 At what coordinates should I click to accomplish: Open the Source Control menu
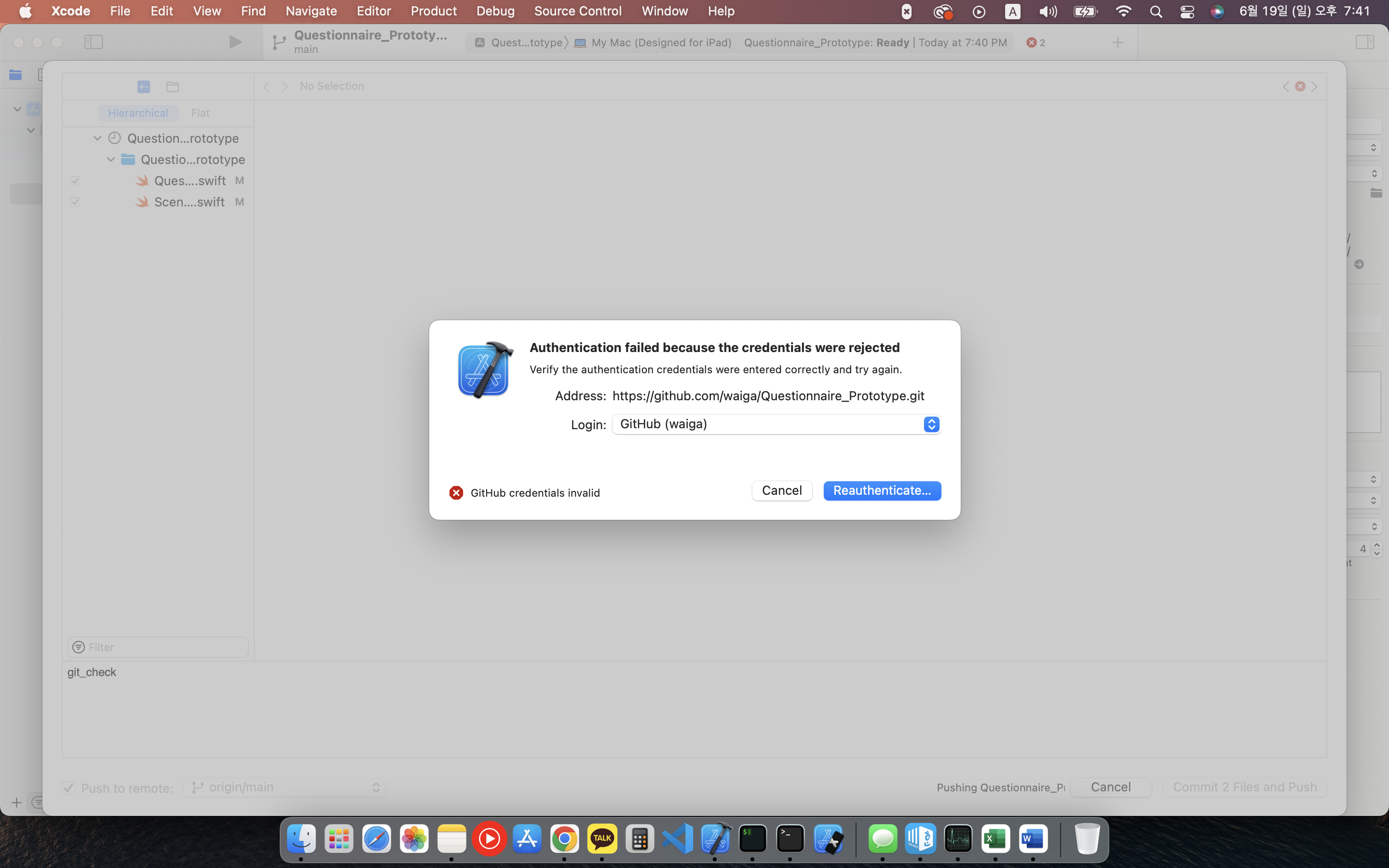pyautogui.click(x=577, y=11)
